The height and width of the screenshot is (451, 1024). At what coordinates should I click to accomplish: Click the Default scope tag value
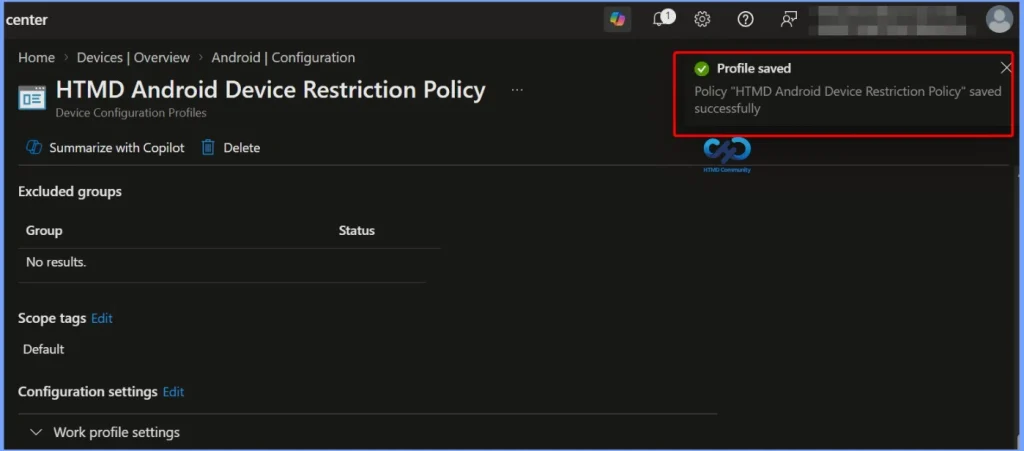pos(44,349)
